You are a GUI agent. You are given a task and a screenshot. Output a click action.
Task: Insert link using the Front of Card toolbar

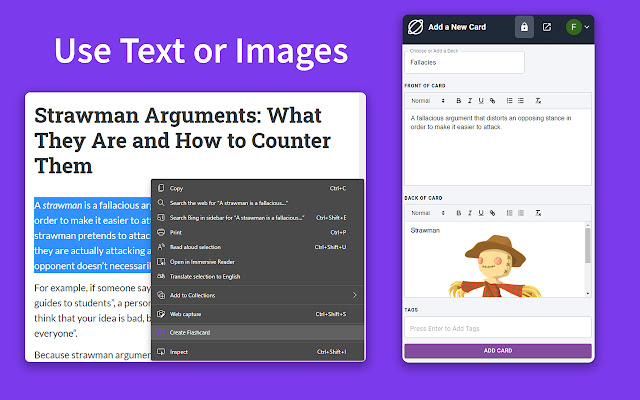click(492, 101)
